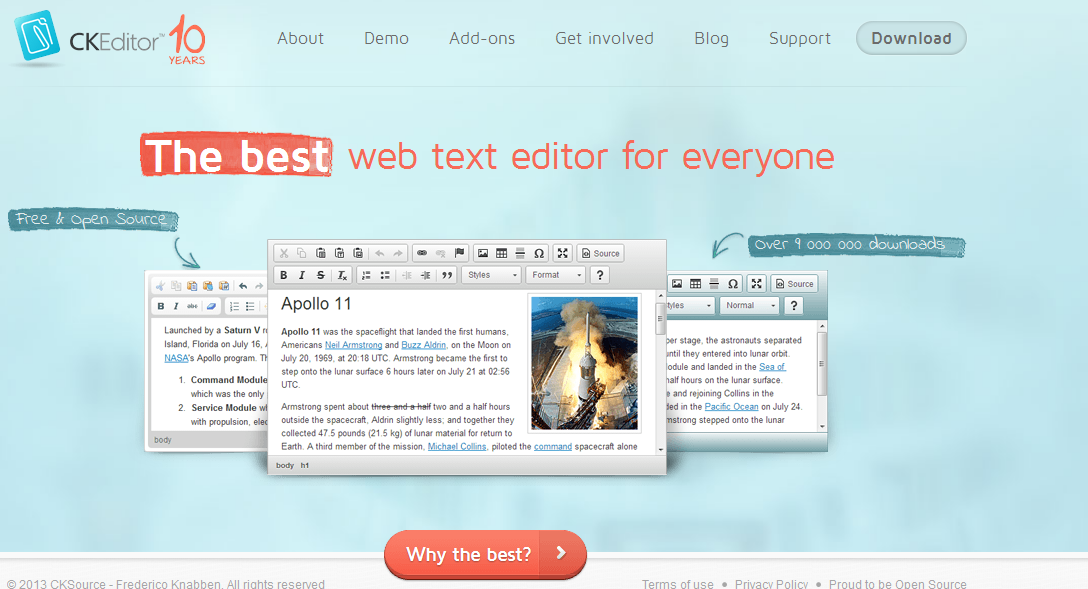This screenshot has width=1088, height=589.
Task: Toggle bulleted list in center editor
Action: pyautogui.click(x=385, y=275)
